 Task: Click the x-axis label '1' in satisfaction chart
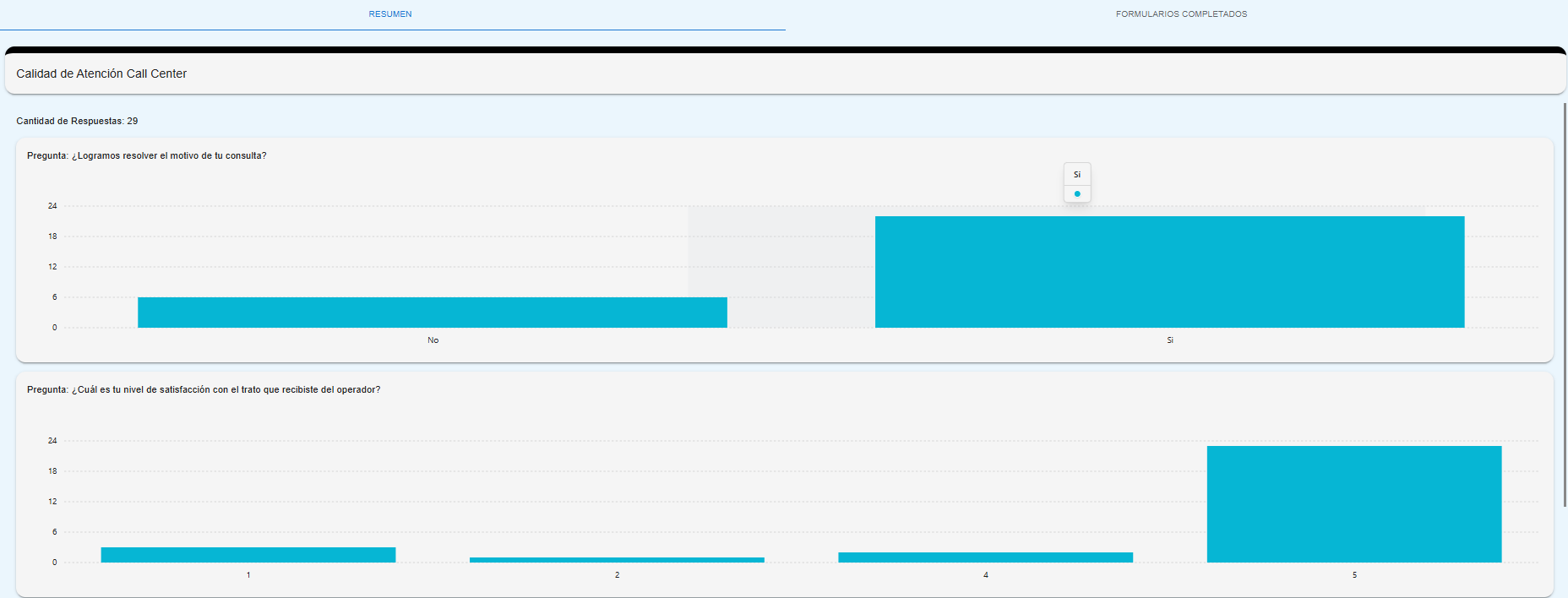click(x=248, y=575)
